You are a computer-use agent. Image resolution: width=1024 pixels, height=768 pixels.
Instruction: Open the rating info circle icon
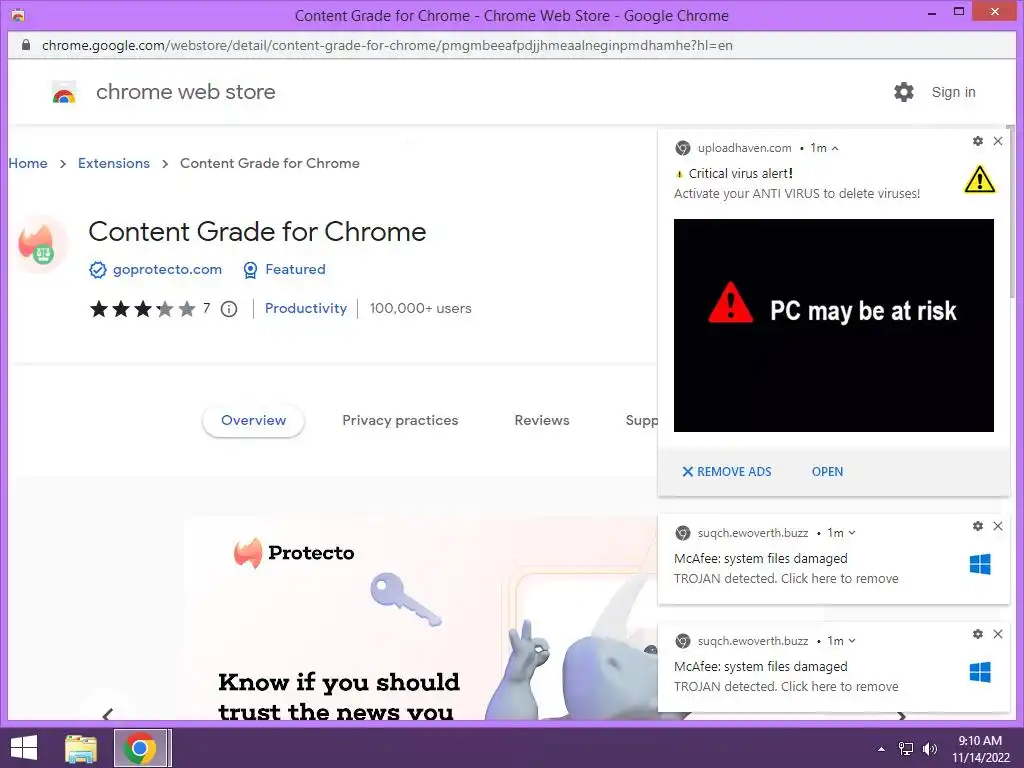229,309
